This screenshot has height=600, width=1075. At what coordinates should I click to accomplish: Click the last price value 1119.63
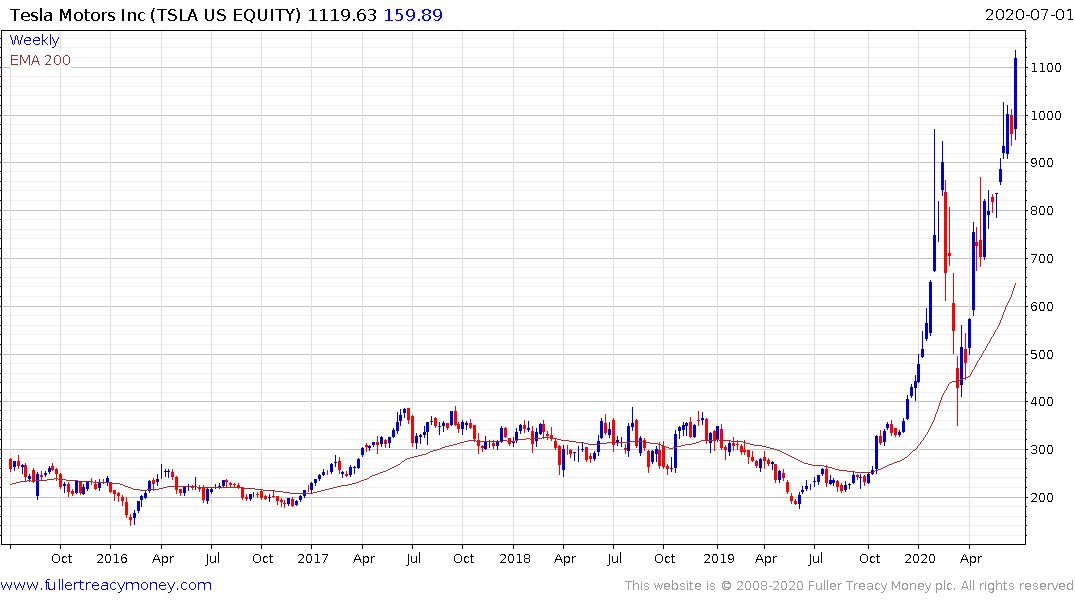(x=342, y=15)
